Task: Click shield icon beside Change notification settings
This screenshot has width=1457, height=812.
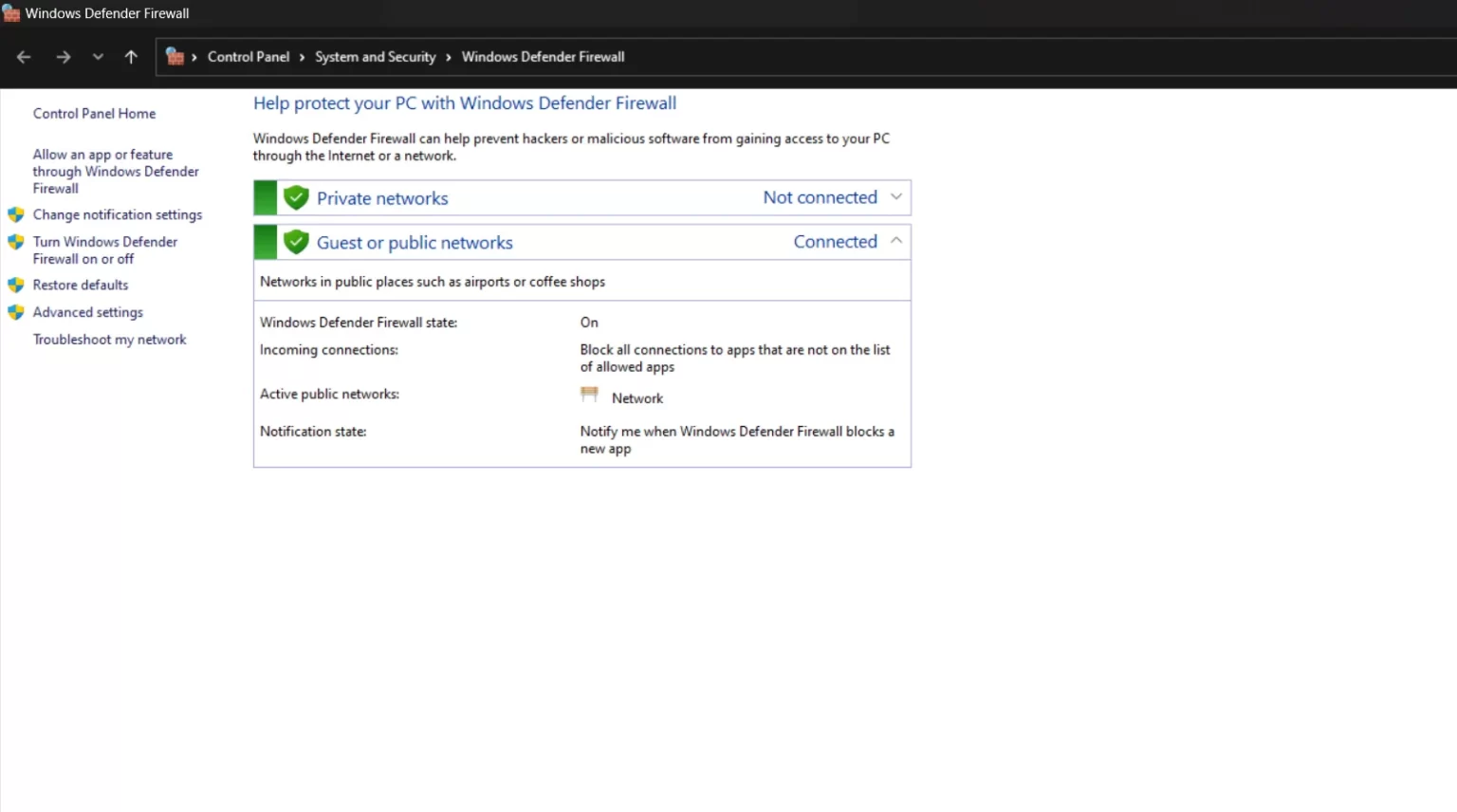Action: [x=16, y=215]
